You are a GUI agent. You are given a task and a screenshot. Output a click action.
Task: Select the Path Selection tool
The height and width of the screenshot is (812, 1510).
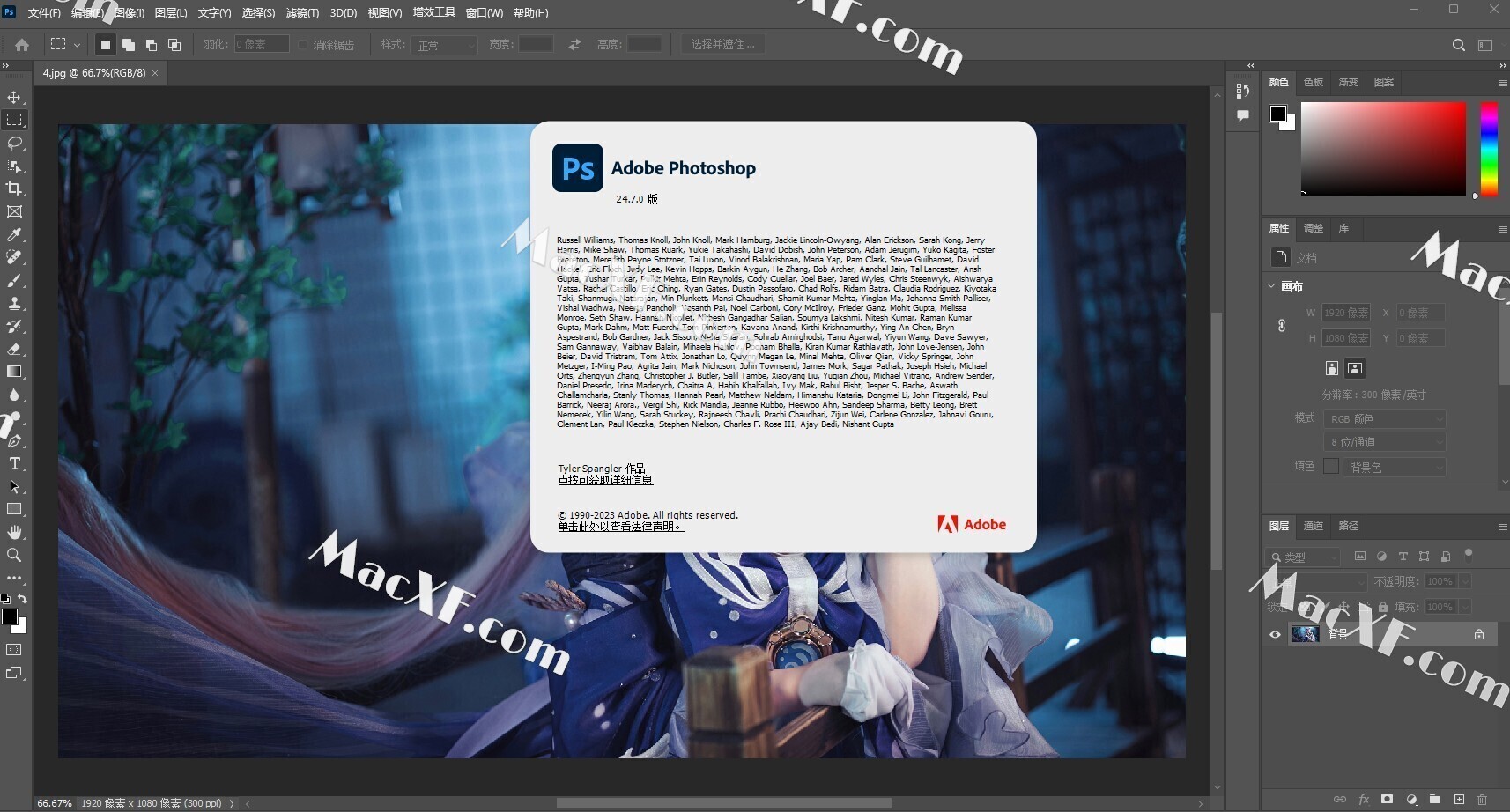tap(14, 486)
